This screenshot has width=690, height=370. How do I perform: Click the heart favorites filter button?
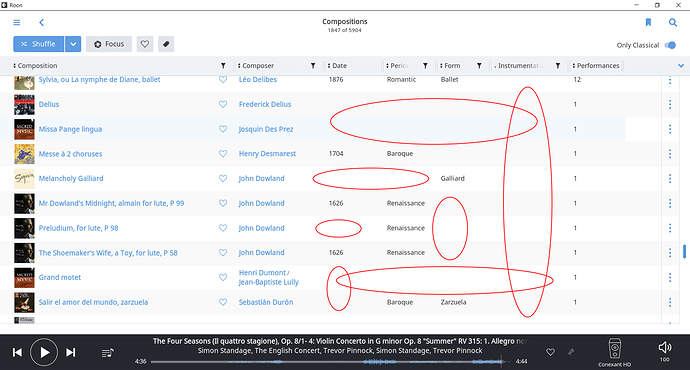click(x=145, y=44)
